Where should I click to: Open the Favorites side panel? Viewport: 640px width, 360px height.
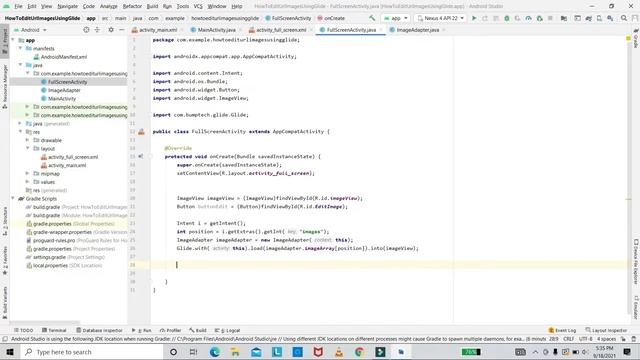pyautogui.click(x=5, y=260)
